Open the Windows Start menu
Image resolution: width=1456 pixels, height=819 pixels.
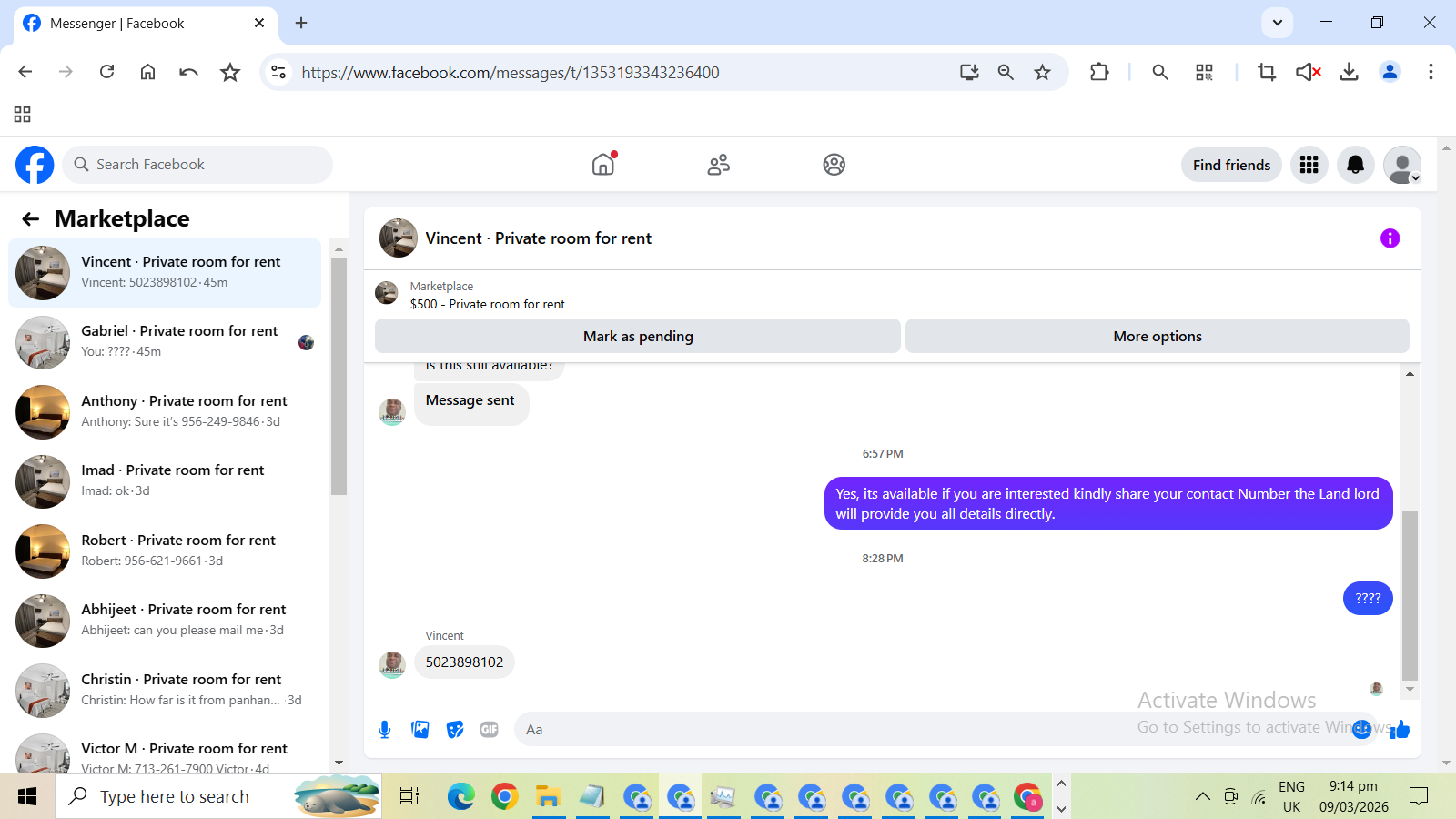pos(27,796)
